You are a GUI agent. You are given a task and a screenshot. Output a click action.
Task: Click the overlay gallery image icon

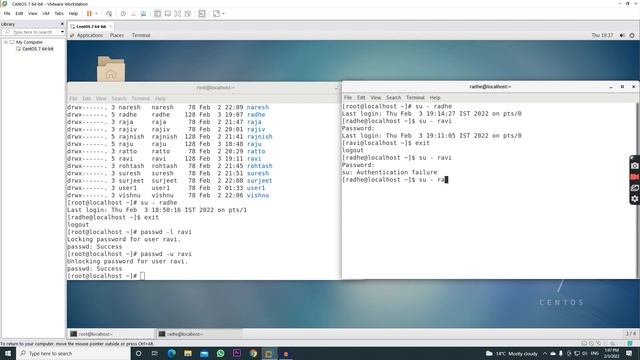click(634, 188)
